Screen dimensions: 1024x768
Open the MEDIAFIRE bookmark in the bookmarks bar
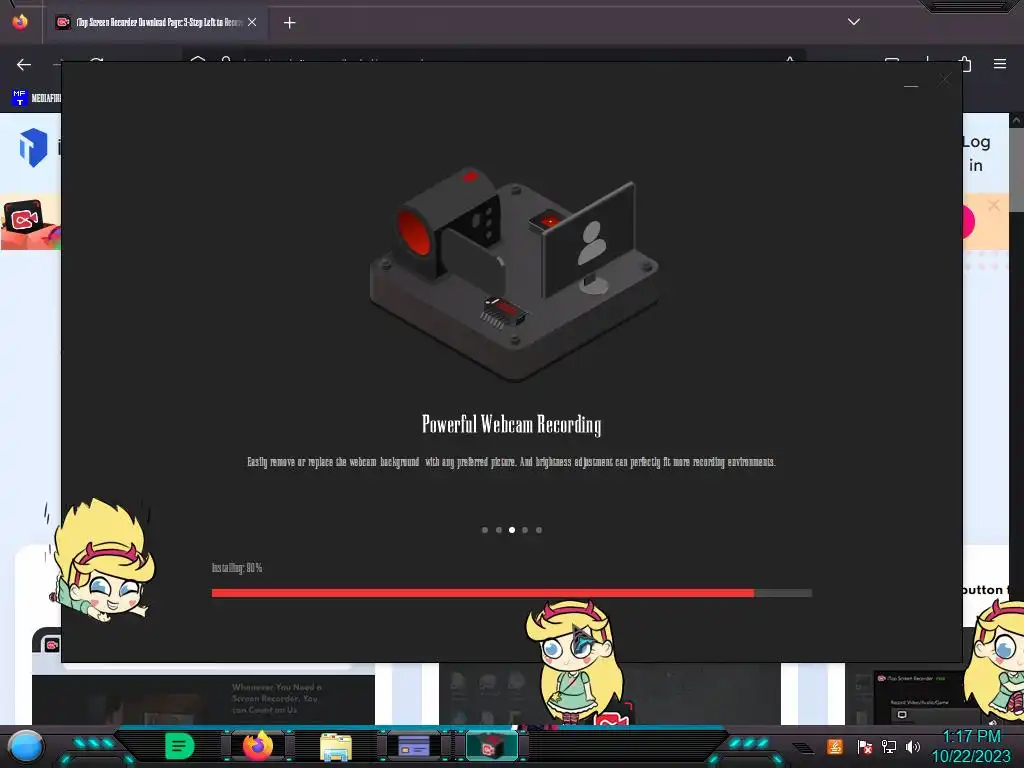(x=37, y=98)
